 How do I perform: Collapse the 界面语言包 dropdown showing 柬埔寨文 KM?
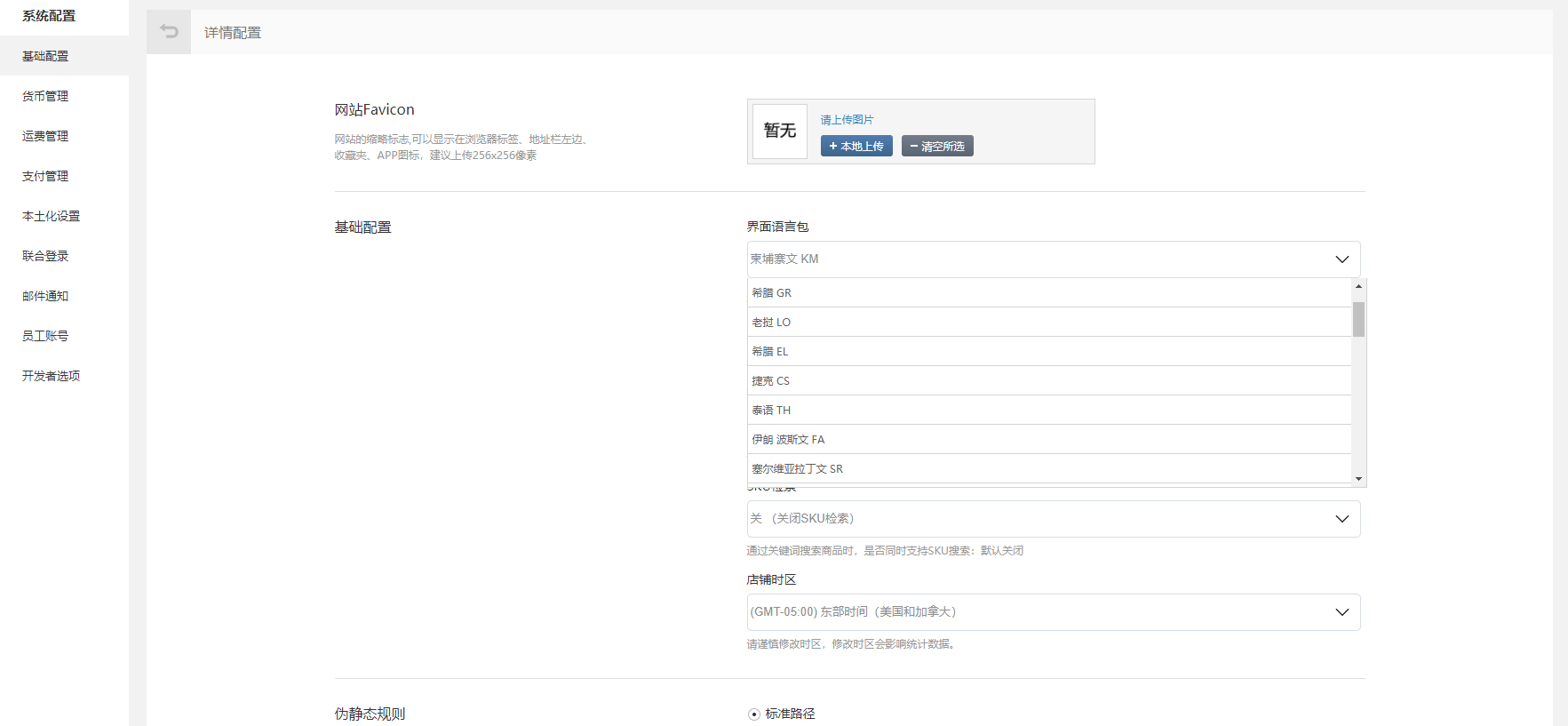click(1054, 259)
